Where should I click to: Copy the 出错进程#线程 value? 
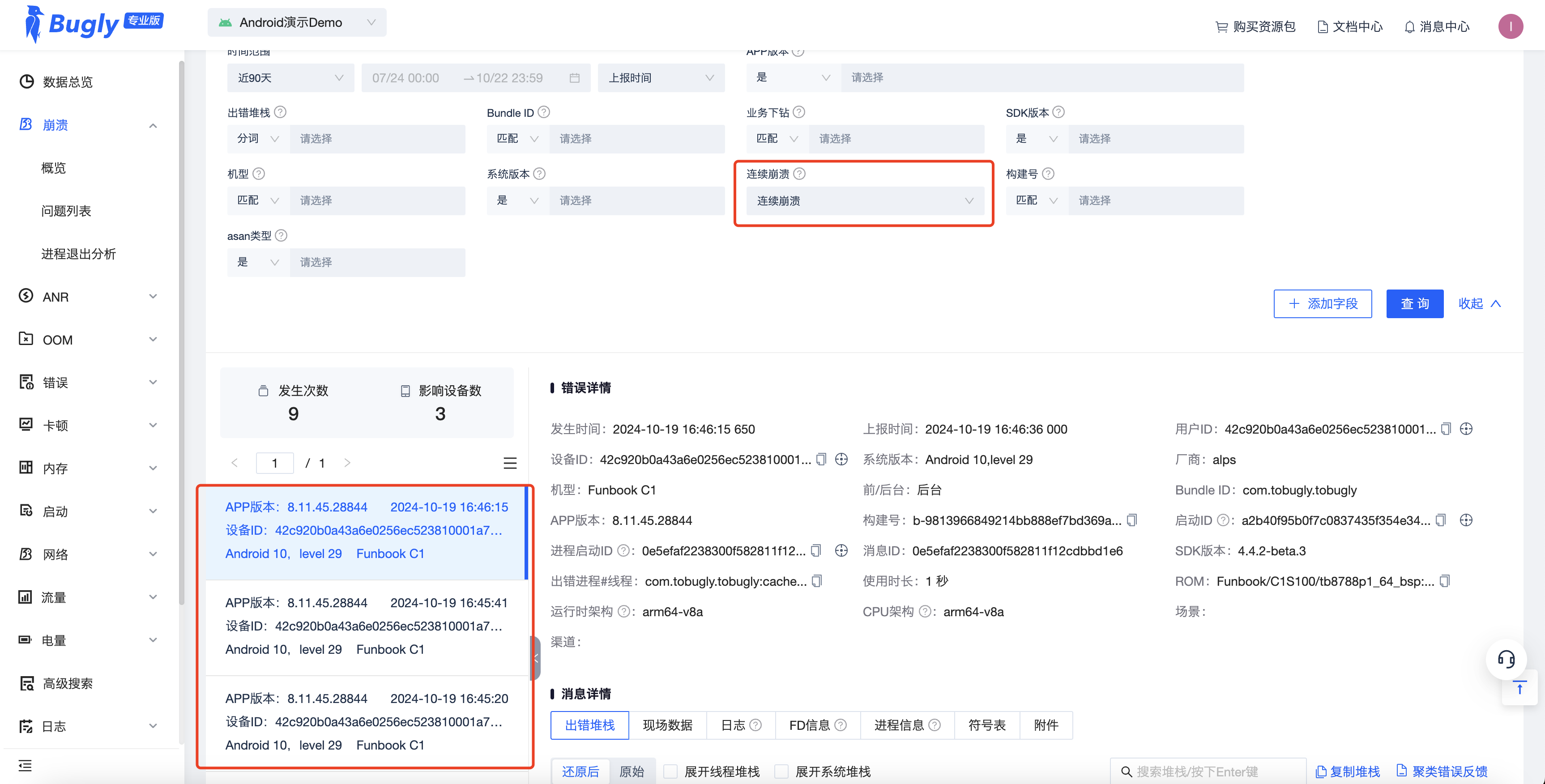tap(817, 581)
